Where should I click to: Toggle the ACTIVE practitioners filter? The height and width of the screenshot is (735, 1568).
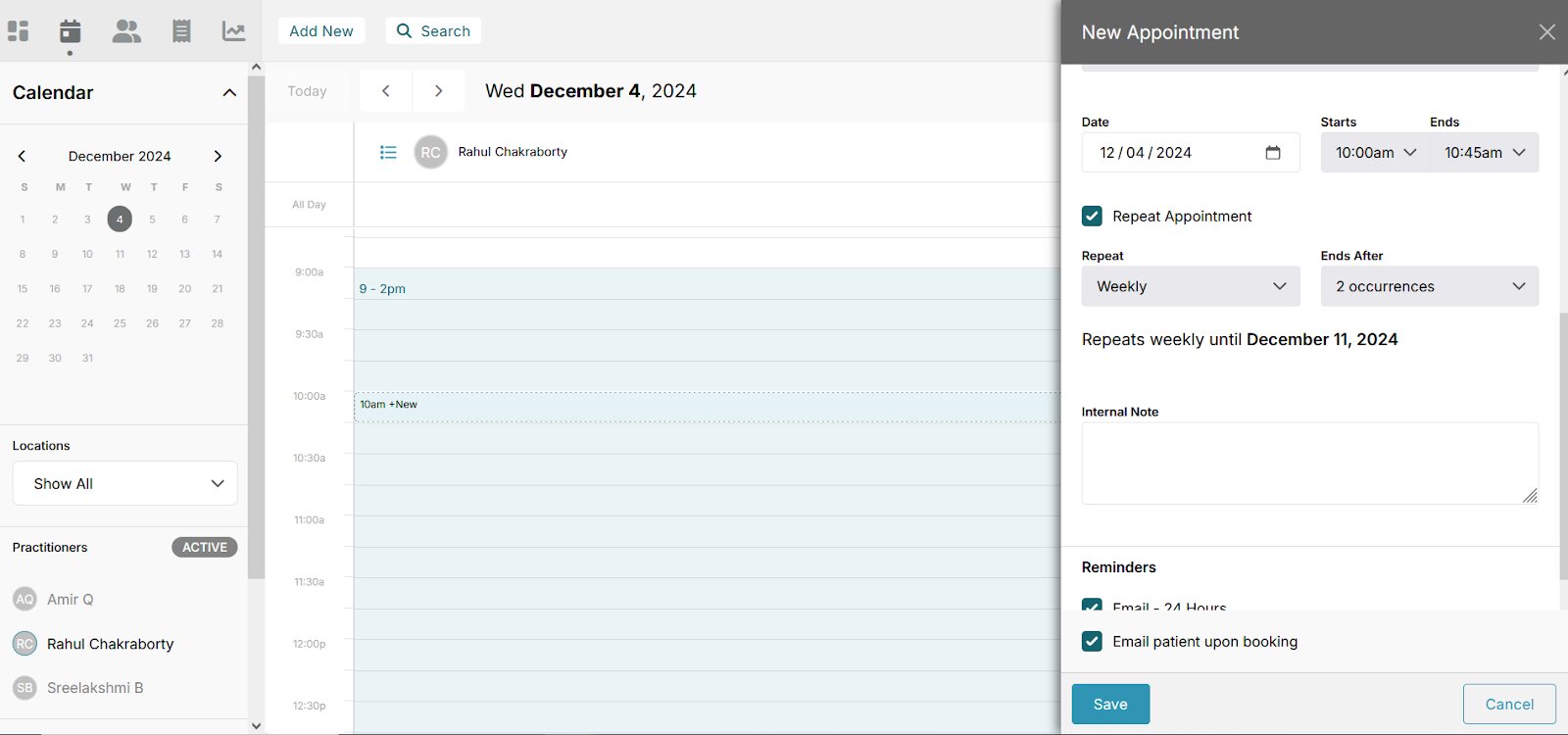[204, 547]
